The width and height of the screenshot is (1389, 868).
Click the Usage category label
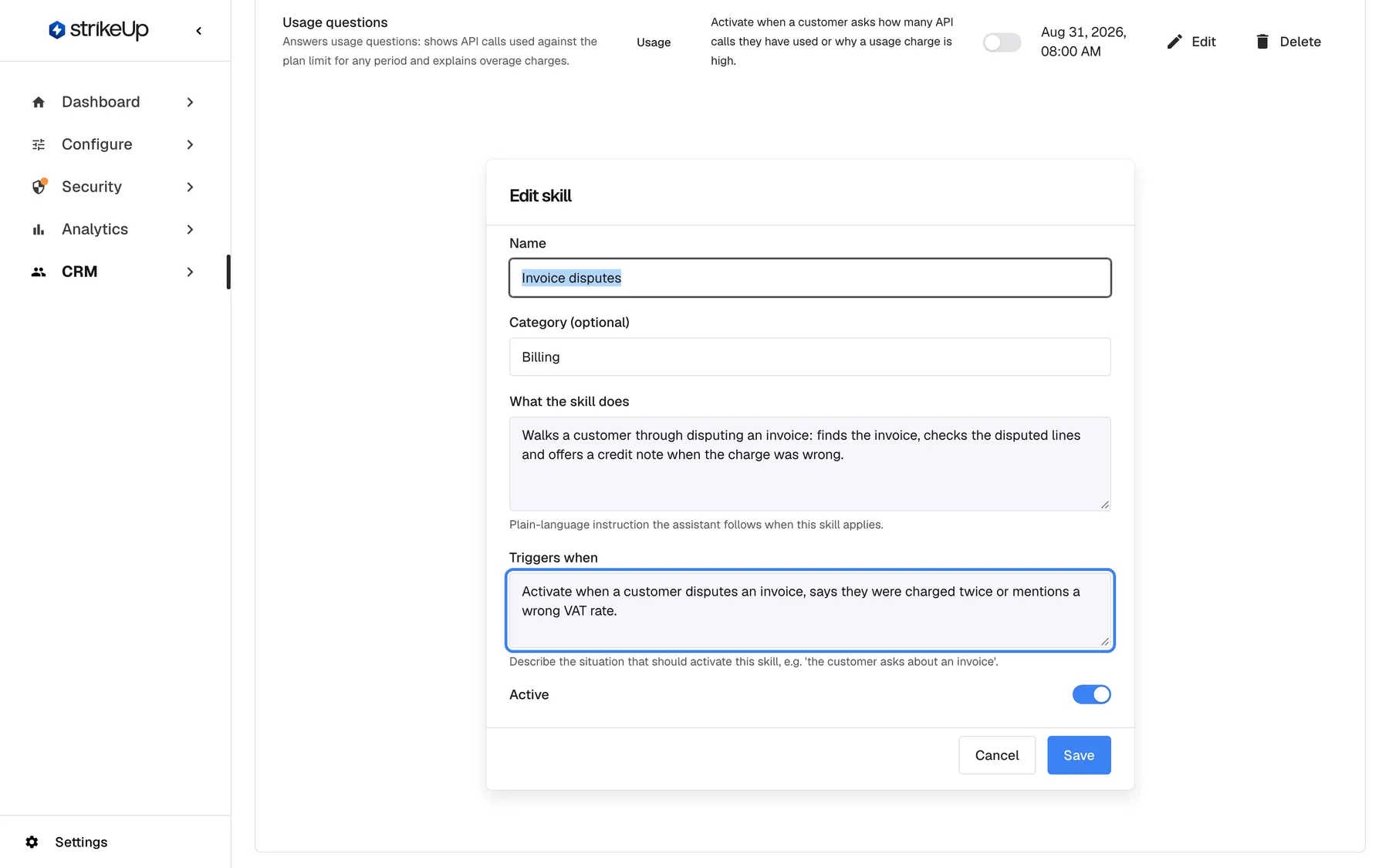654,42
